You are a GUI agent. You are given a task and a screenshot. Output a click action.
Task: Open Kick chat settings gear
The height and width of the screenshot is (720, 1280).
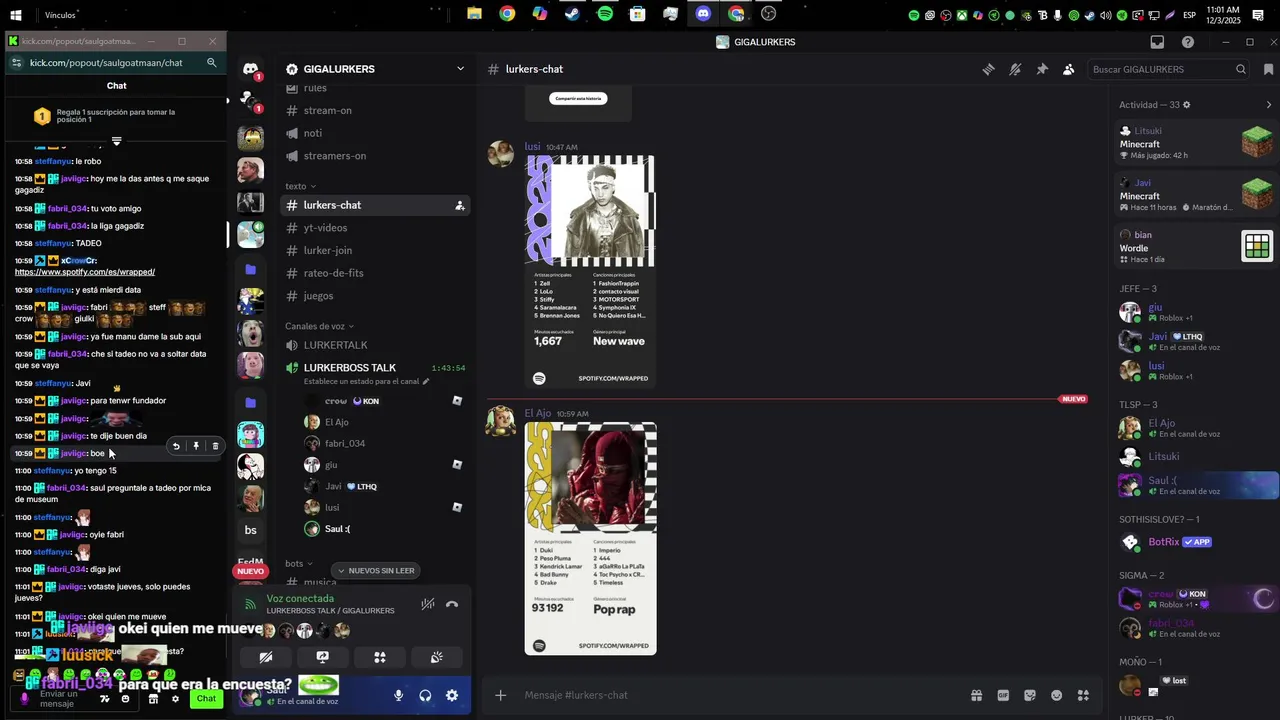[x=174, y=699]
